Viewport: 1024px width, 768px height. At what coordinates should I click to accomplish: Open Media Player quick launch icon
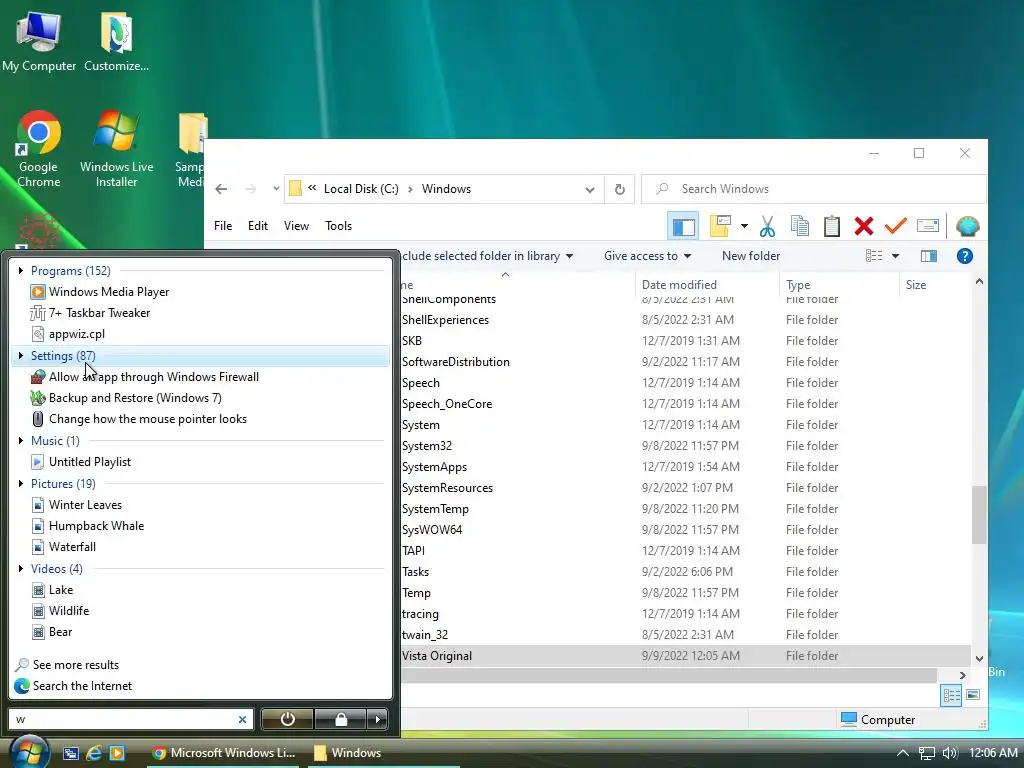(117, 753)
